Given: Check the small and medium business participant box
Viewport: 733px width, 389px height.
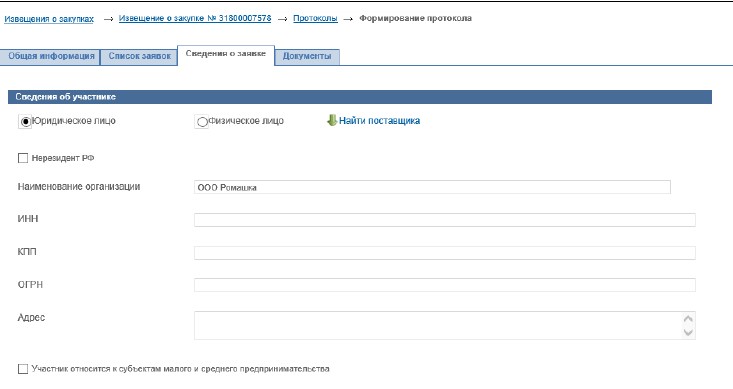Looking at the screenshot, I should 23,369.
